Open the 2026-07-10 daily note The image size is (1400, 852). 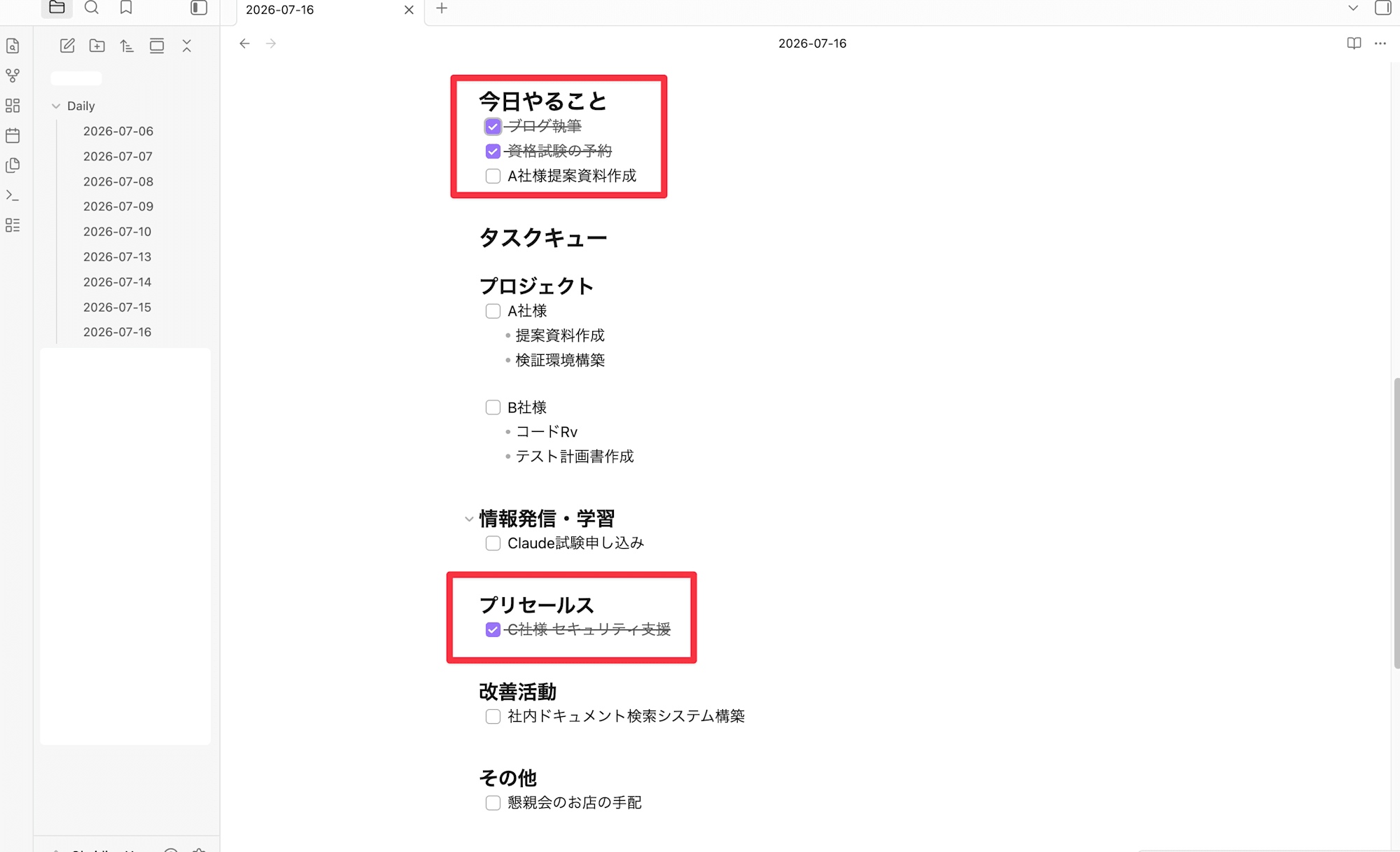(117, 232)
